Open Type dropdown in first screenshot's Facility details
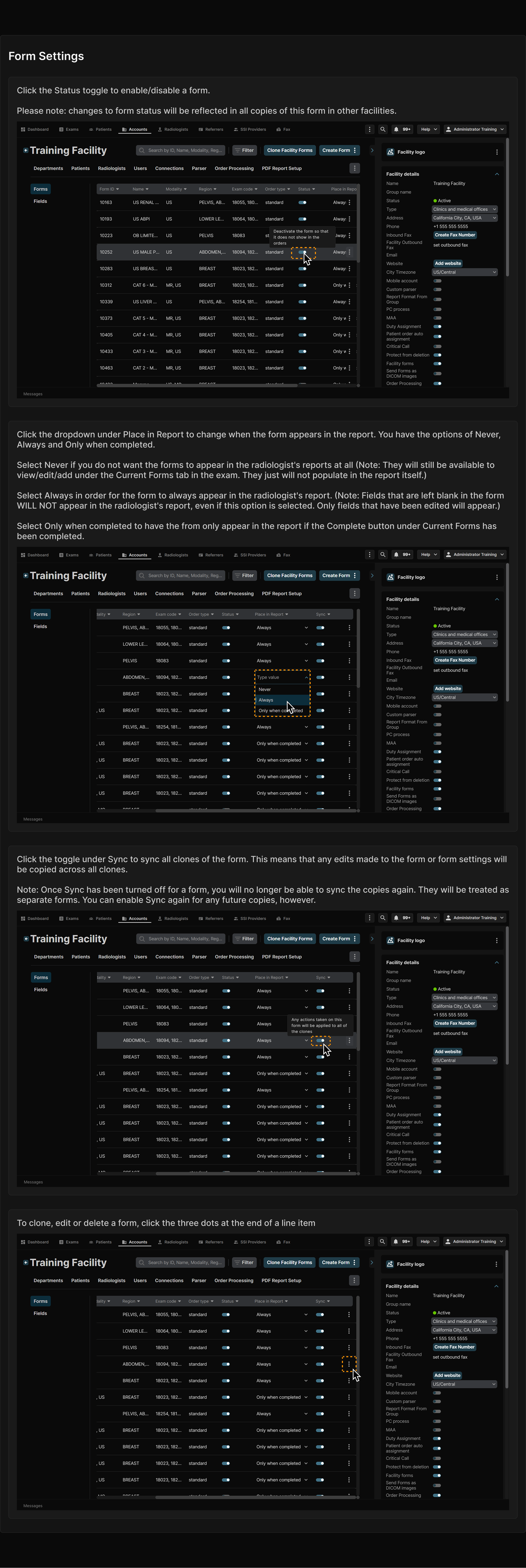The width and height of the screenshot is (526, 1568). (x=465, y=209)
